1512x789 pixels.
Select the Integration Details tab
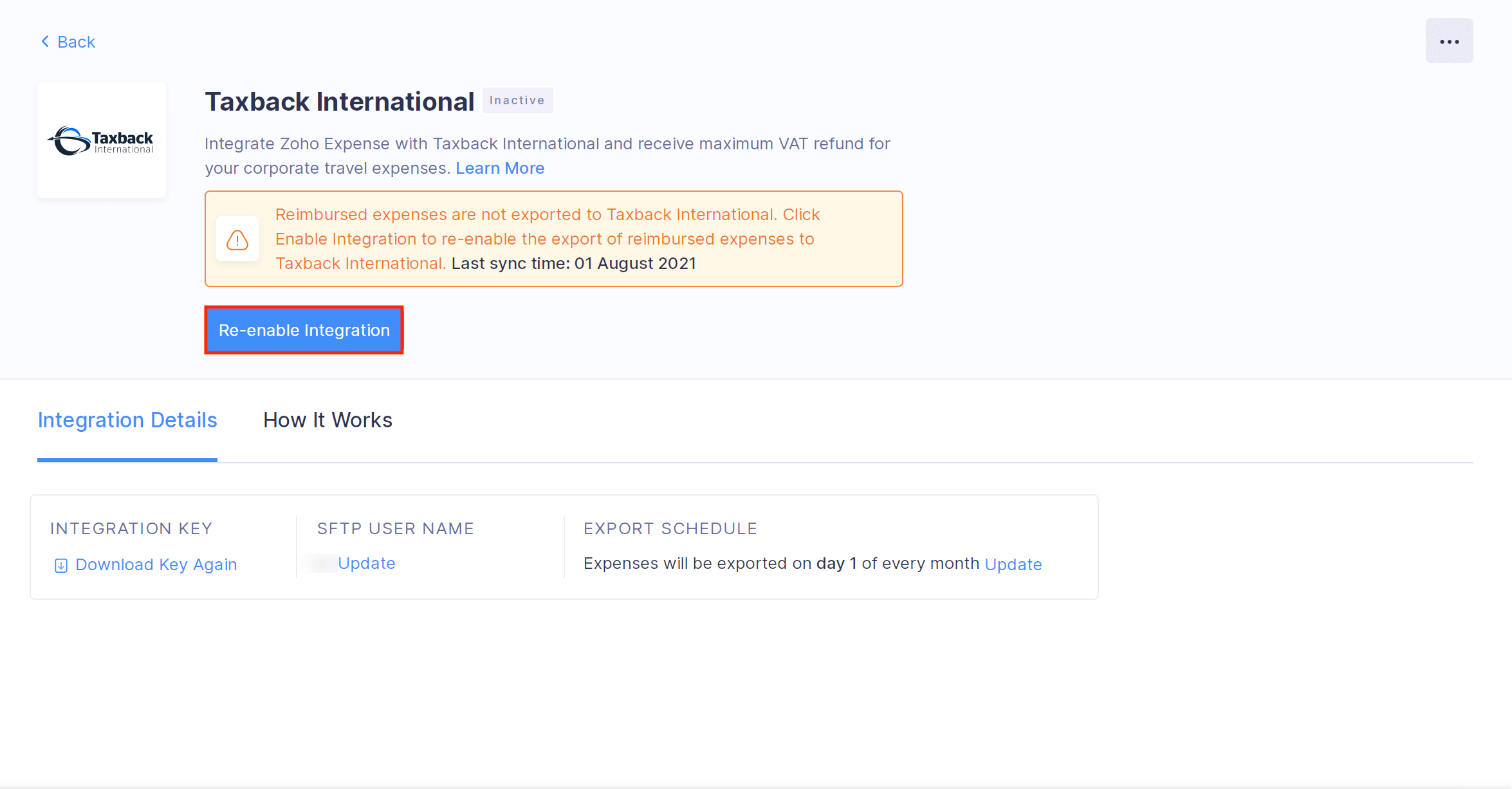[127, 420]
